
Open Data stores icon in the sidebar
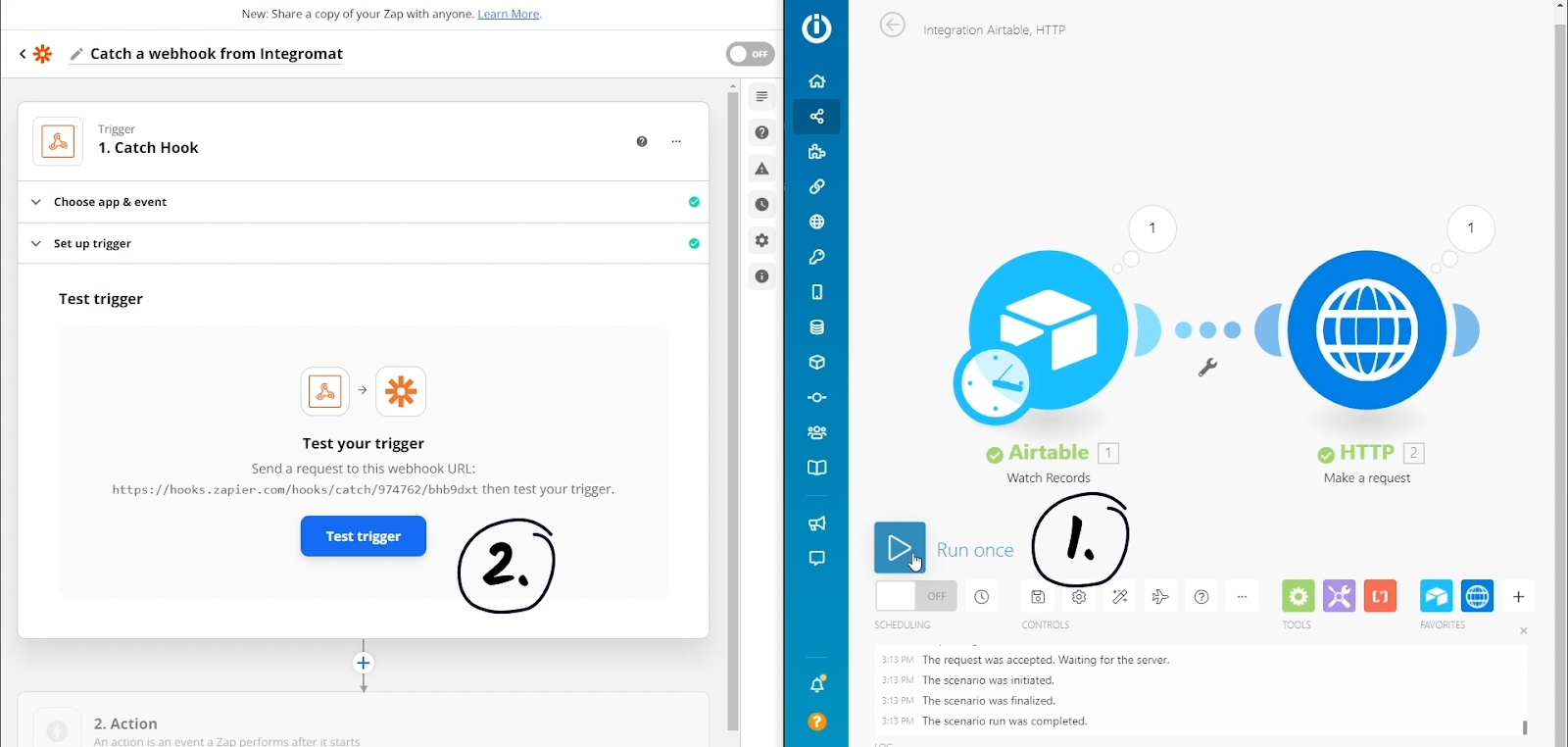coord(816,327)
